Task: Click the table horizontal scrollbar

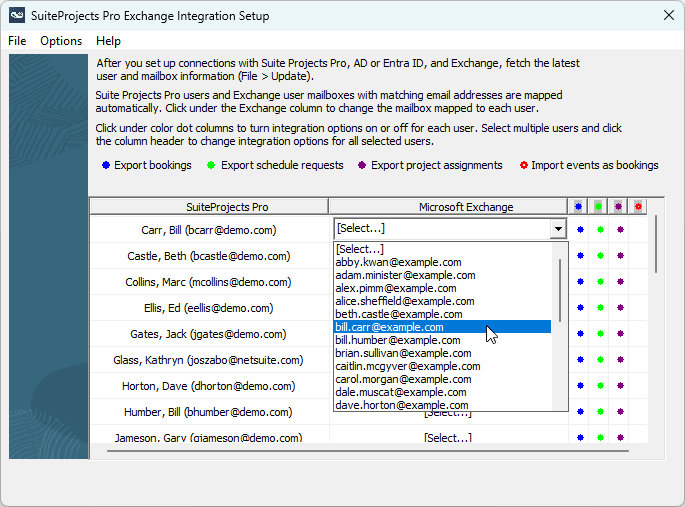Action: [368, 451]
